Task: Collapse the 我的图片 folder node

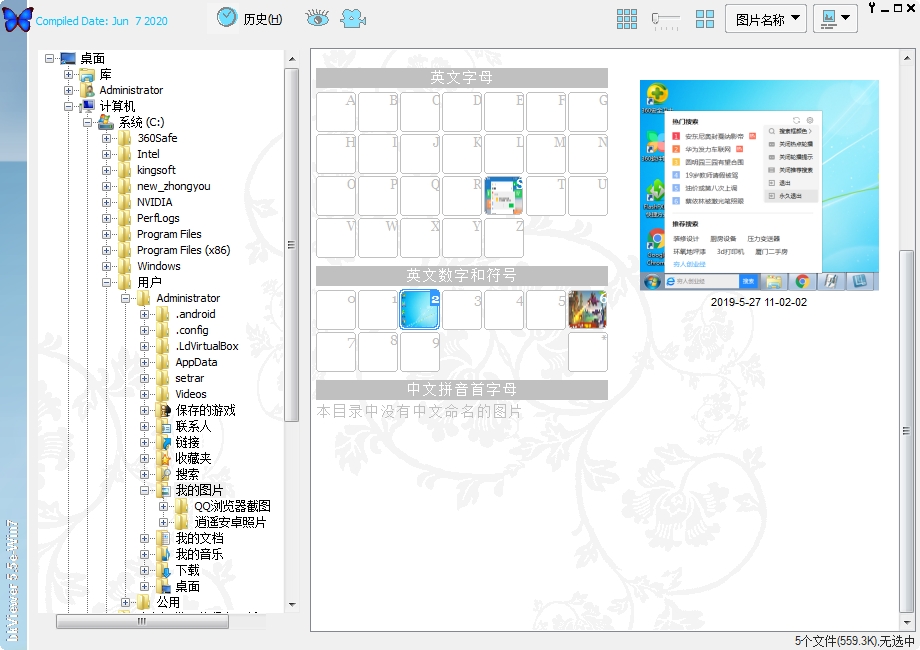Action: (x=144, y=490)
